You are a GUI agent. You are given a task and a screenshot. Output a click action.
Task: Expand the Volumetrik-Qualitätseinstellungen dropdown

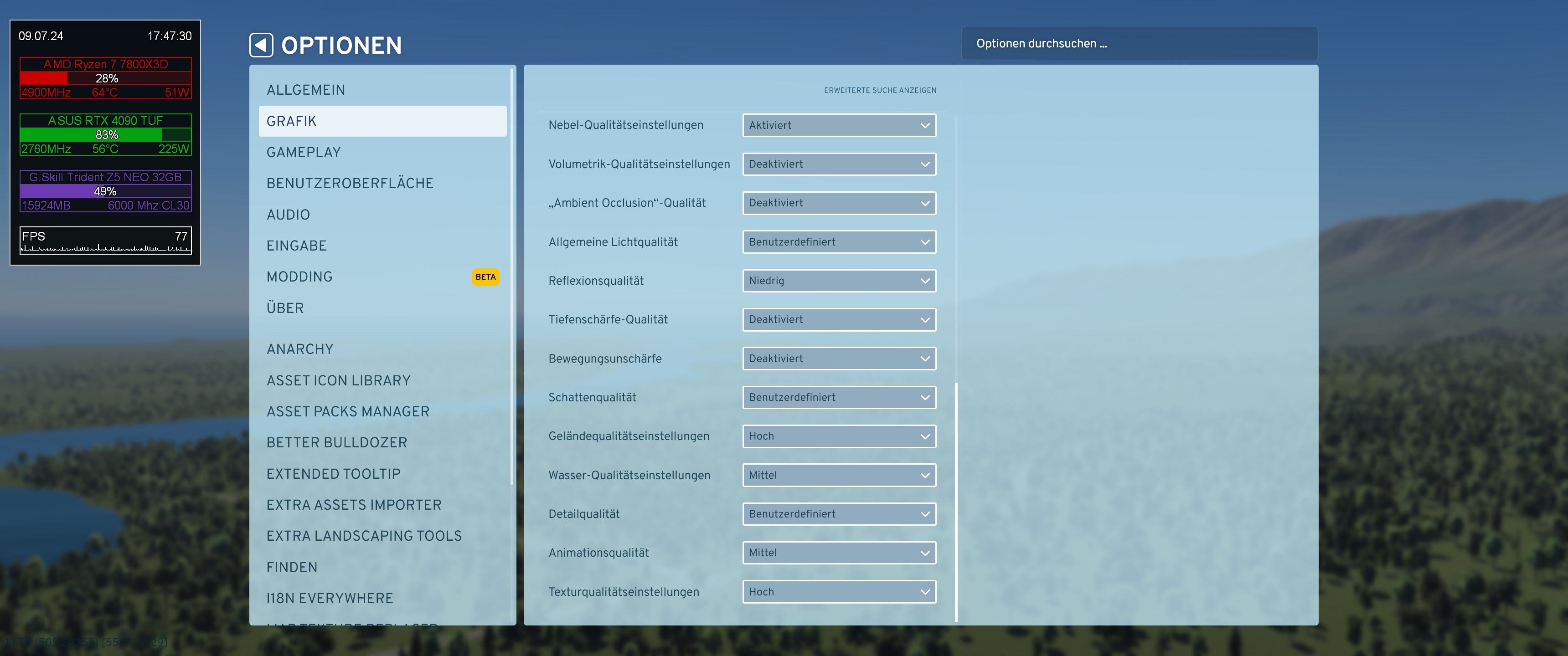point(838,164)
